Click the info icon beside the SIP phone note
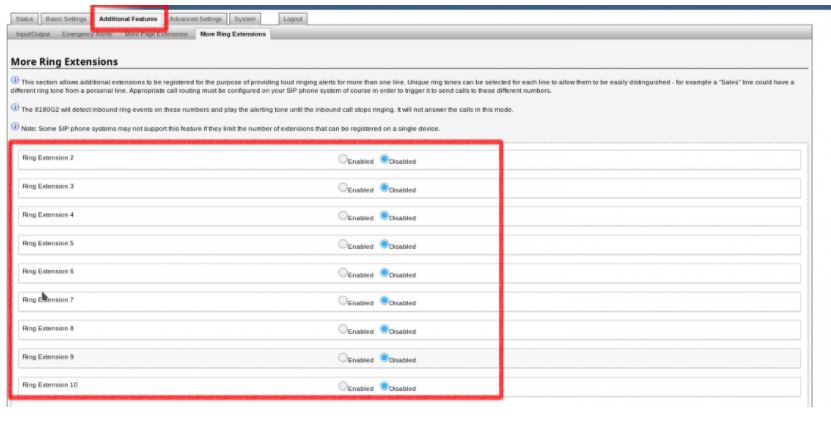This screenshot has width=831, height=421. coord(15,127)
